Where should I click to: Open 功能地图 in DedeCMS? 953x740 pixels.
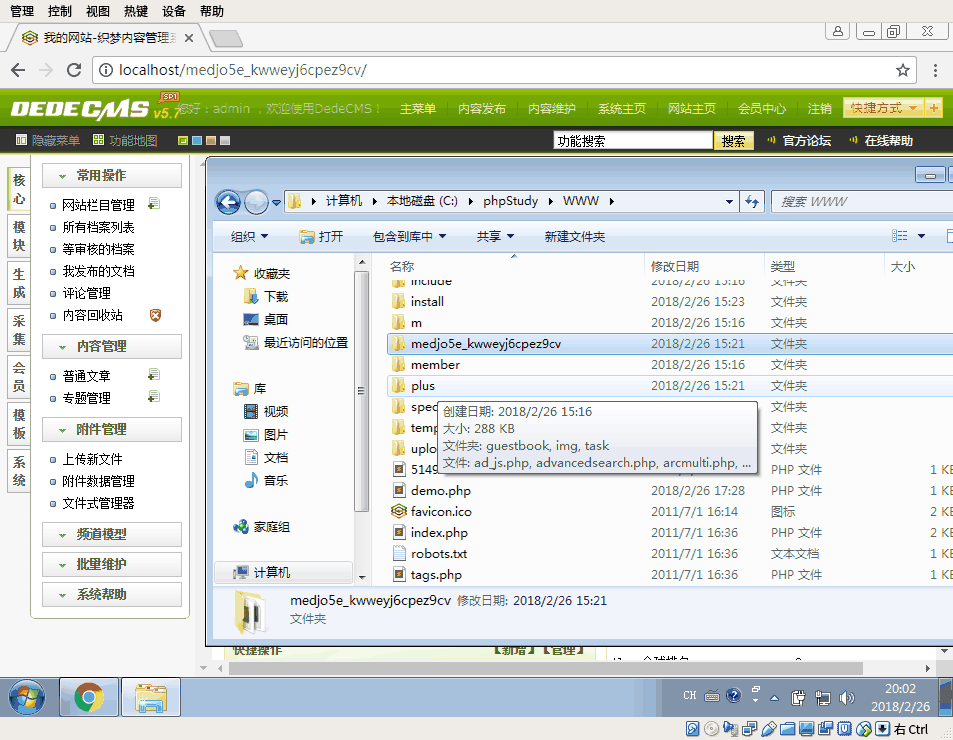[x=125, y=141]
